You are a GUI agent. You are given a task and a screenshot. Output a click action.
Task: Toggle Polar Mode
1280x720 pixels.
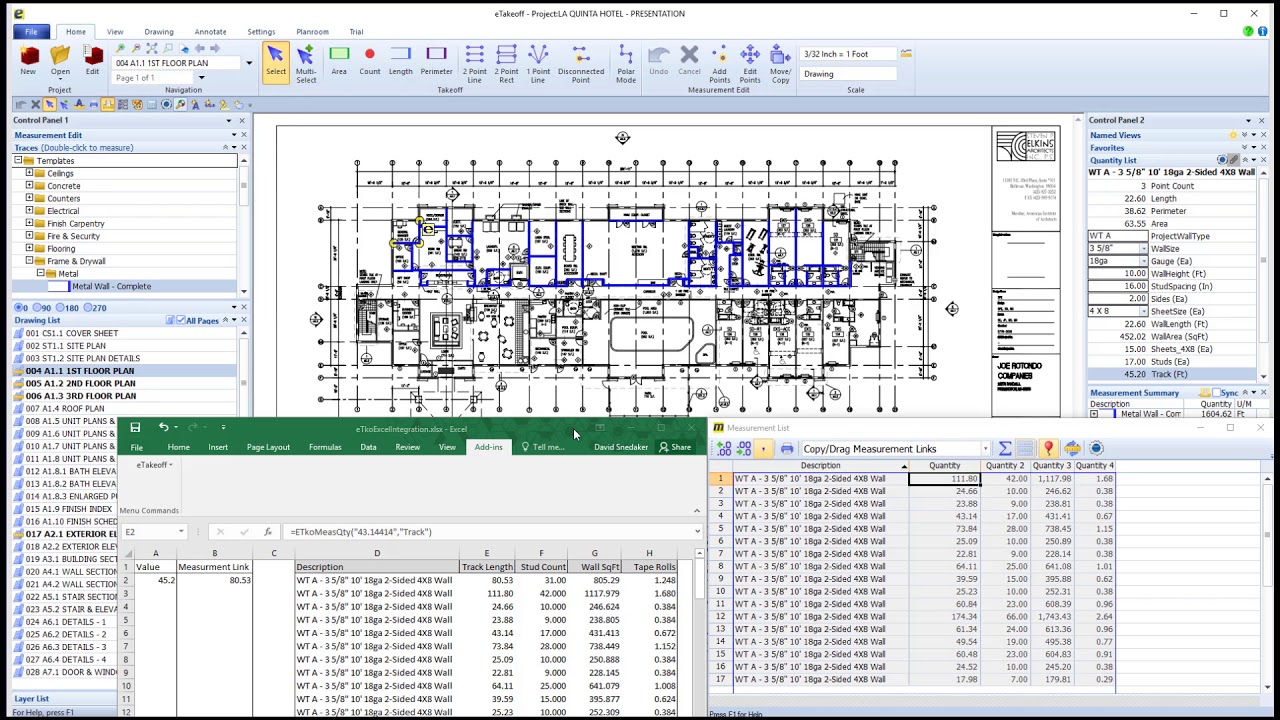coord(626,63)
